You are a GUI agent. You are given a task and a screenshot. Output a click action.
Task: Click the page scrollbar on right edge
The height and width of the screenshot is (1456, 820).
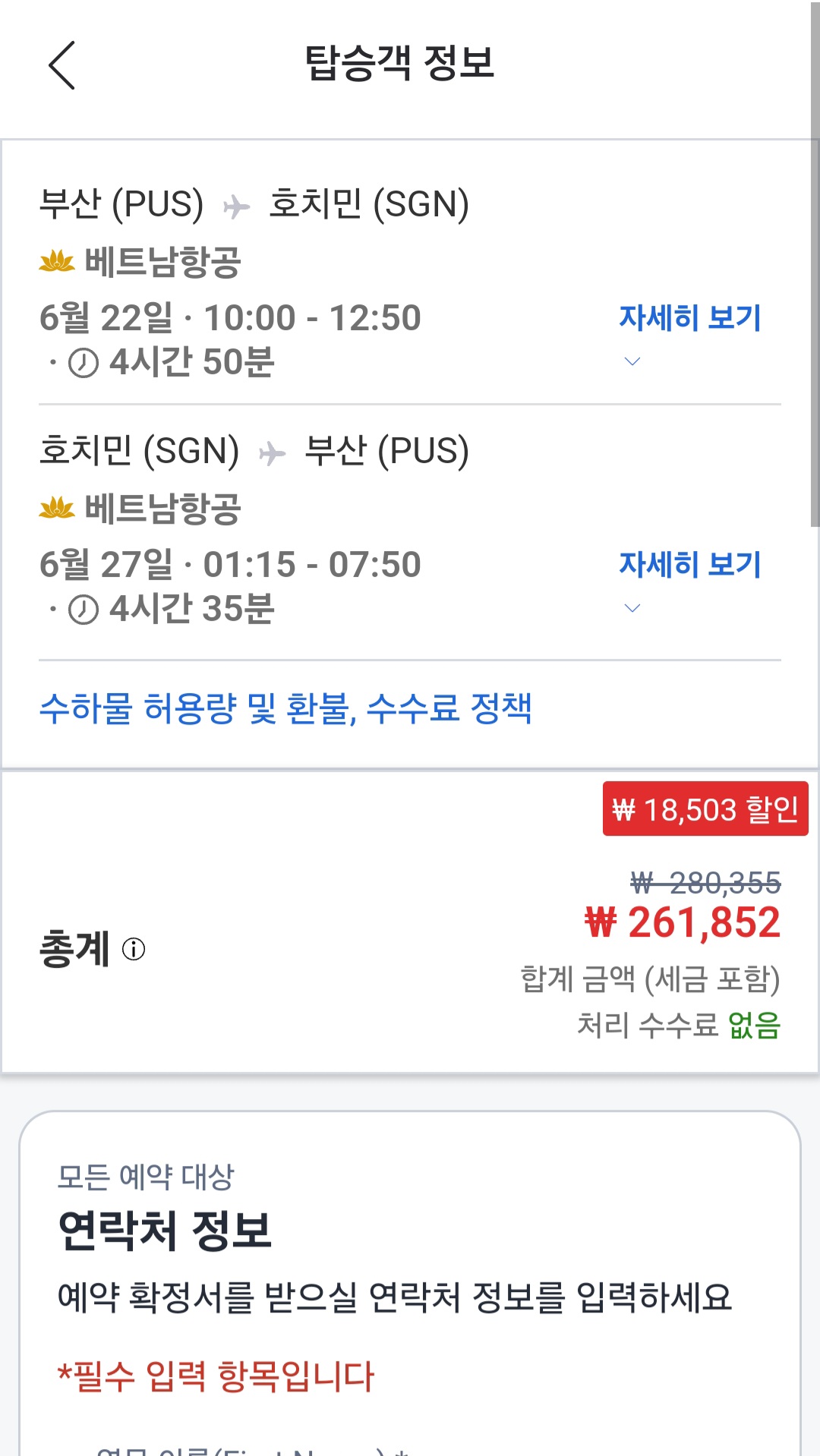[x=815, y=266]
